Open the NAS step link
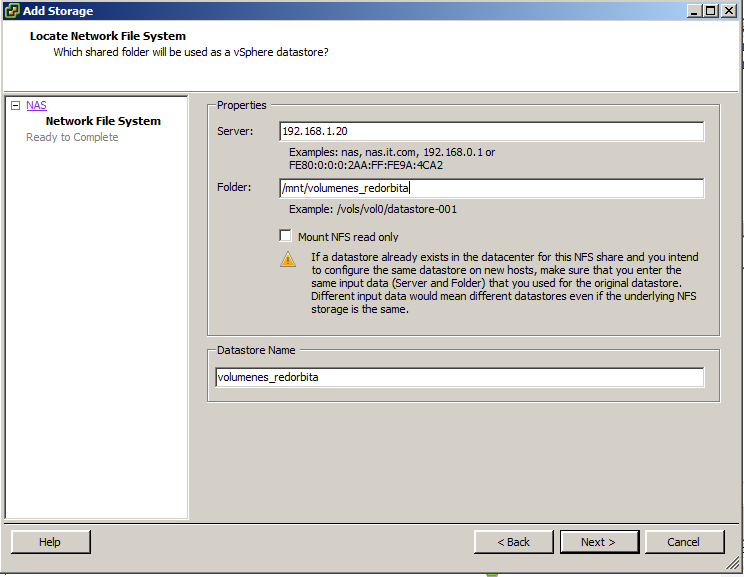This screenshot has width=744, height=577. tap(36, 105)
